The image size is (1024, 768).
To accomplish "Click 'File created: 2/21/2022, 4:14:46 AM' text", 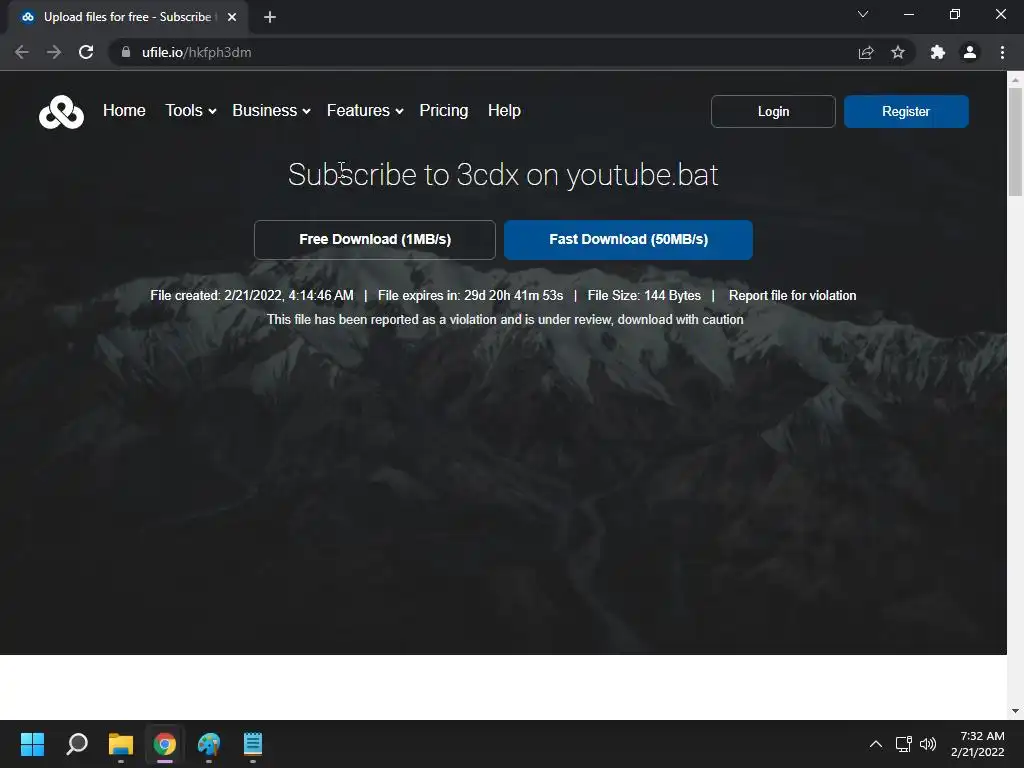I will [x=251, y=295].
